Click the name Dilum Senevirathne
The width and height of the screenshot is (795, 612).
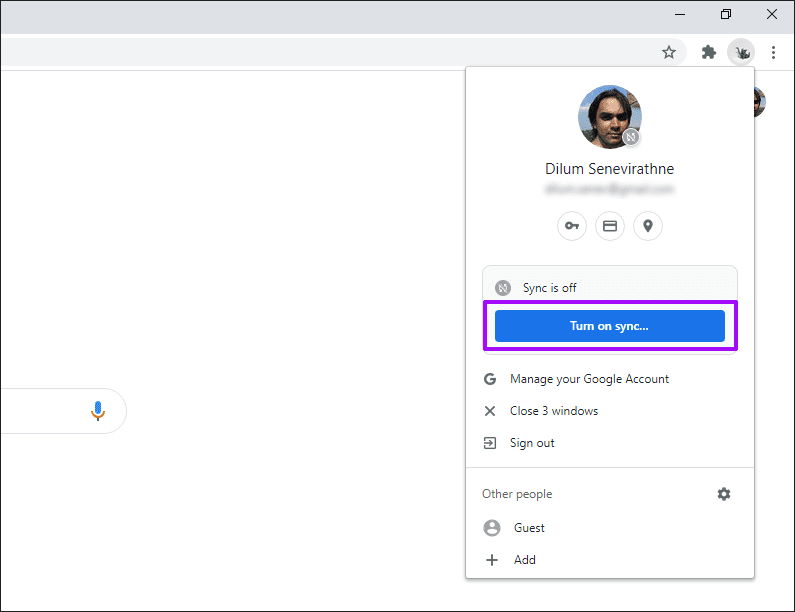609,169
